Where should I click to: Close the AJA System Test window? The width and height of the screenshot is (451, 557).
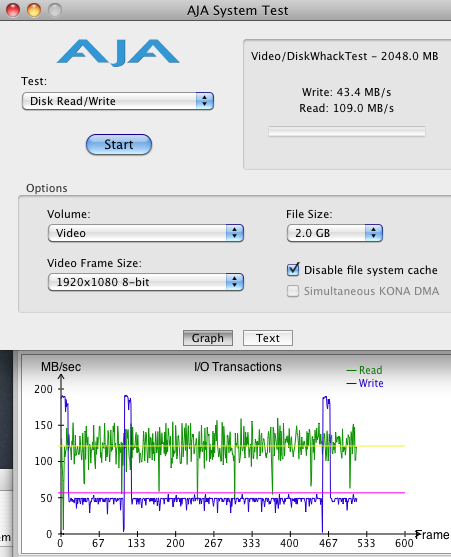click(x=13, y=10)
